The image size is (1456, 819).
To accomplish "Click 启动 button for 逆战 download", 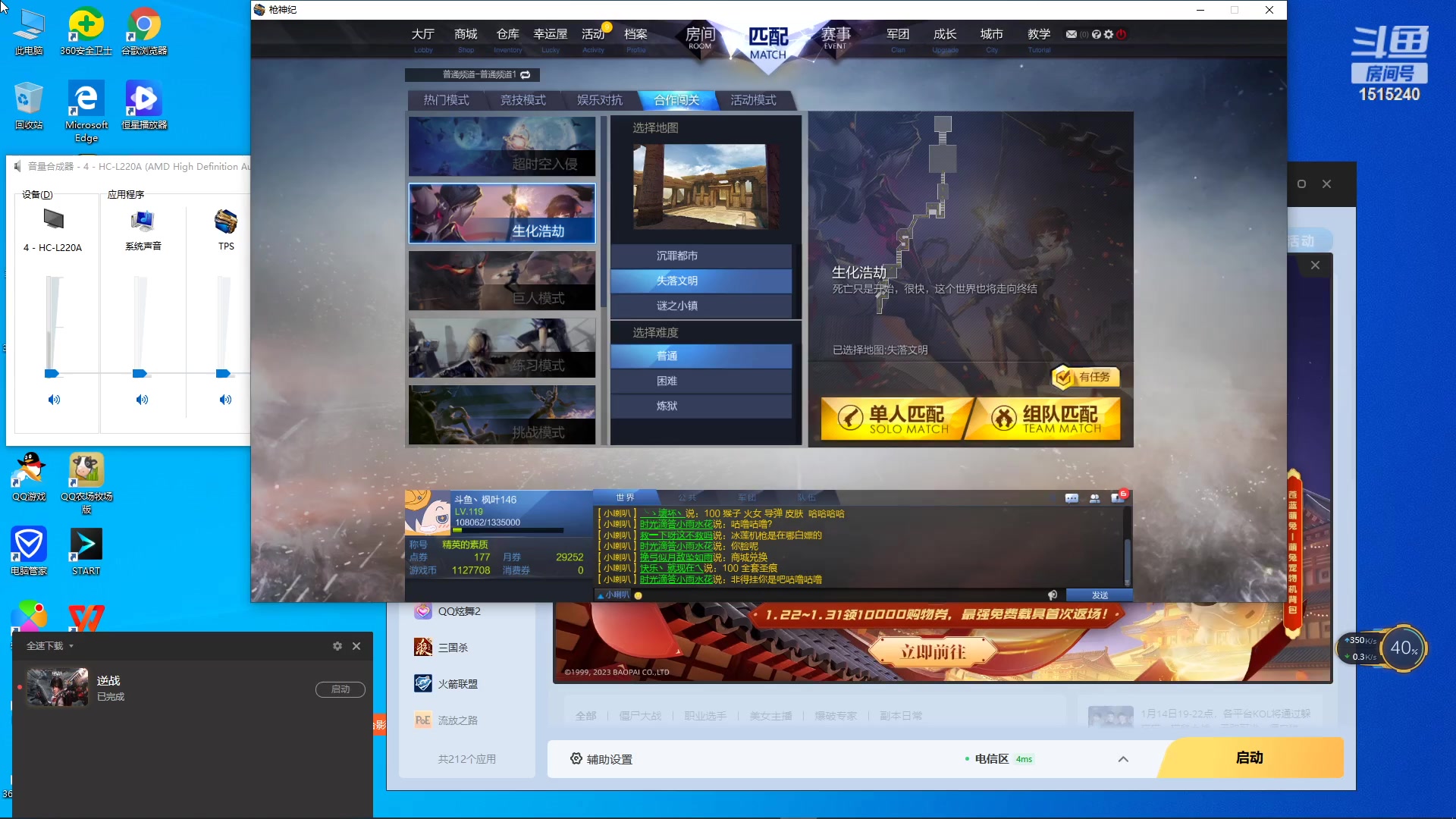I will tap(340, 689).
